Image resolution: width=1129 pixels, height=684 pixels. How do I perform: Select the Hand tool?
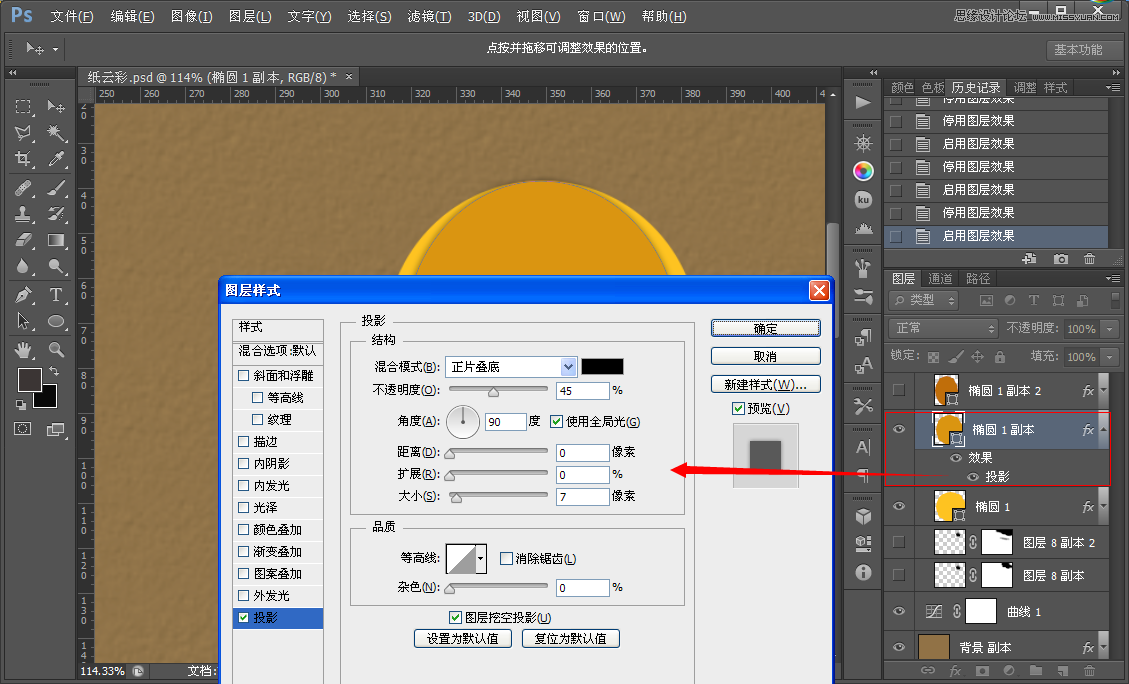(23, 350)
